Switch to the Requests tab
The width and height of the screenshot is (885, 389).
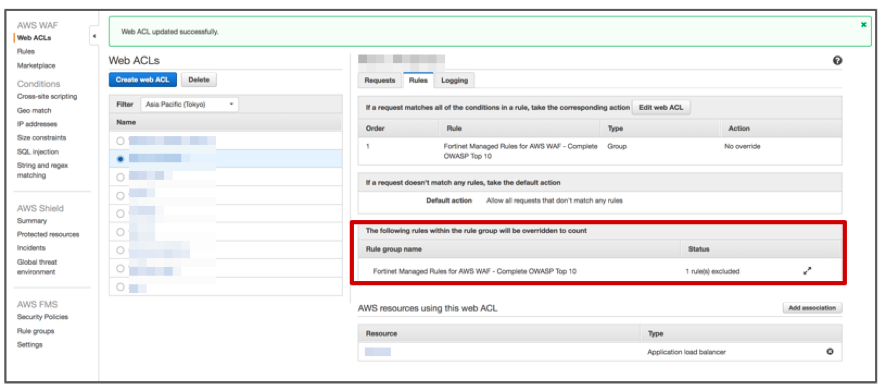click(x=380, y=80)
